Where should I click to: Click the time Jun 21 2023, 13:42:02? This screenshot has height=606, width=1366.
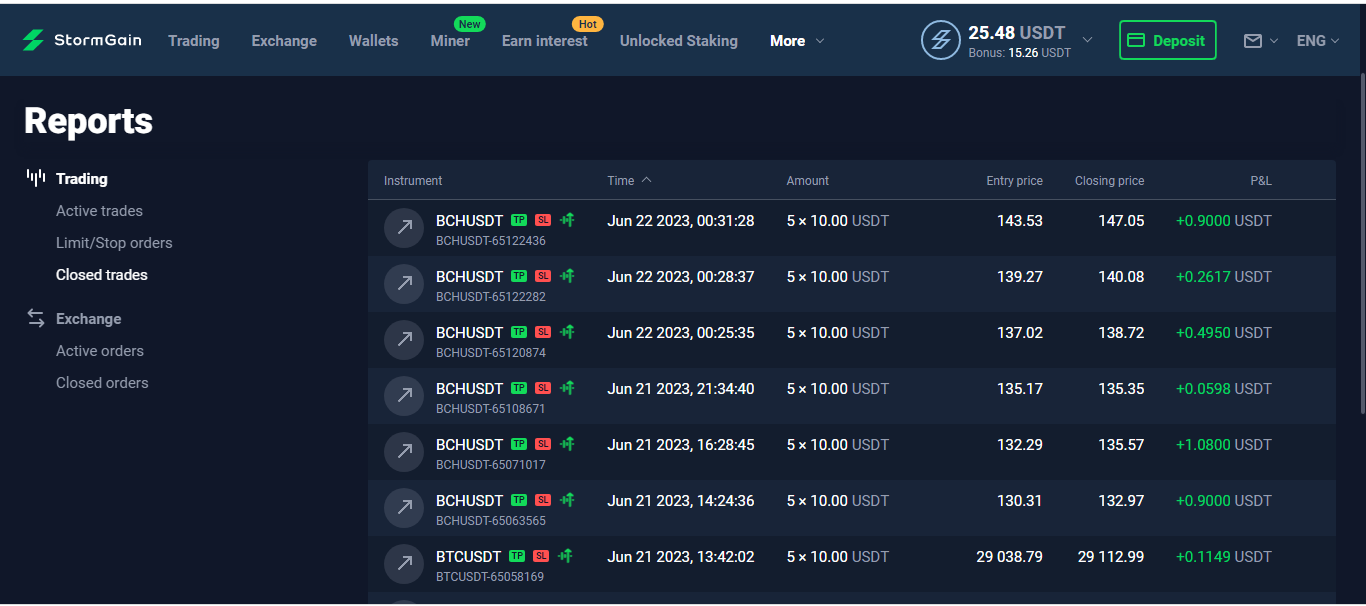(681, 557)
